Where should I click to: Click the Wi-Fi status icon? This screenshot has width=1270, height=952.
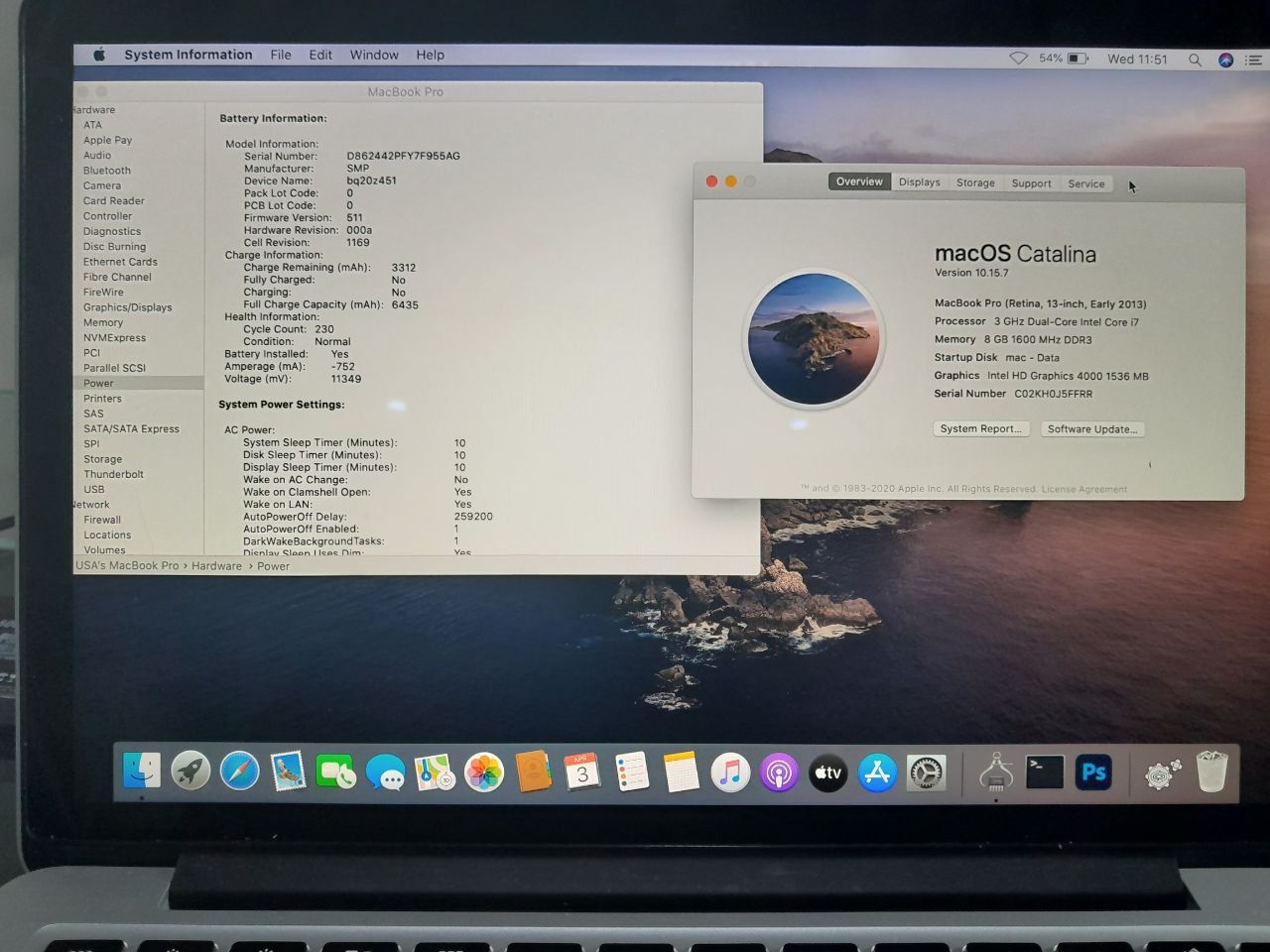tap(1018, 59)
